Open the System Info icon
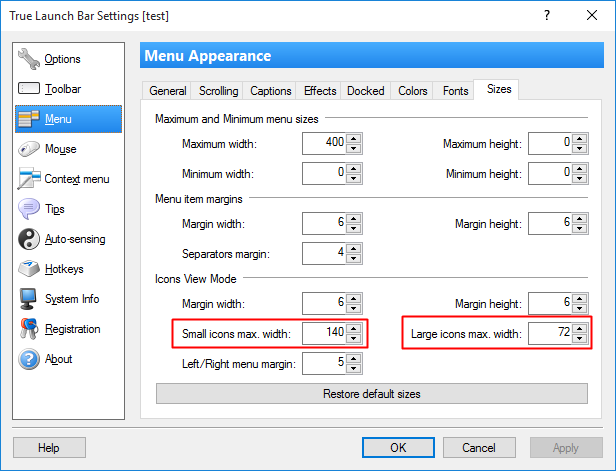The height and width of the screenshot is (471, 616). [29, 299]
